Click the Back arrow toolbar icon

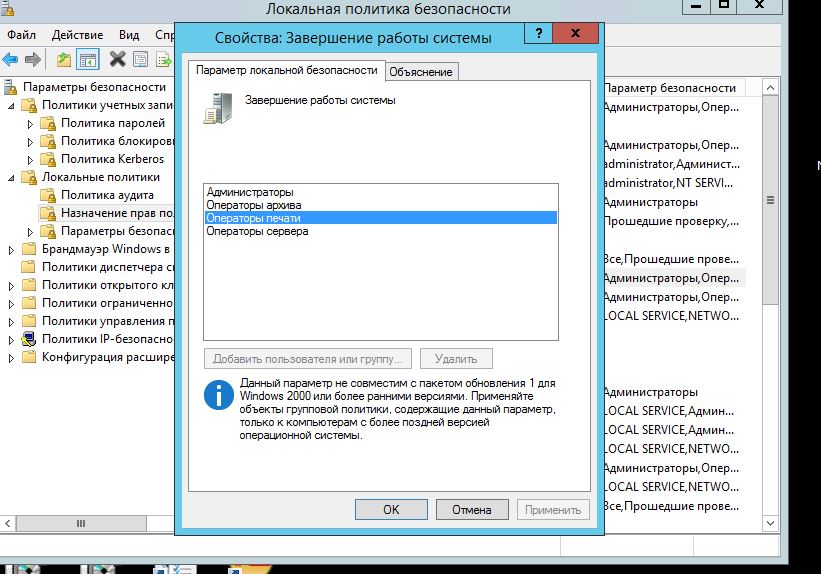[x=10, y=59]
